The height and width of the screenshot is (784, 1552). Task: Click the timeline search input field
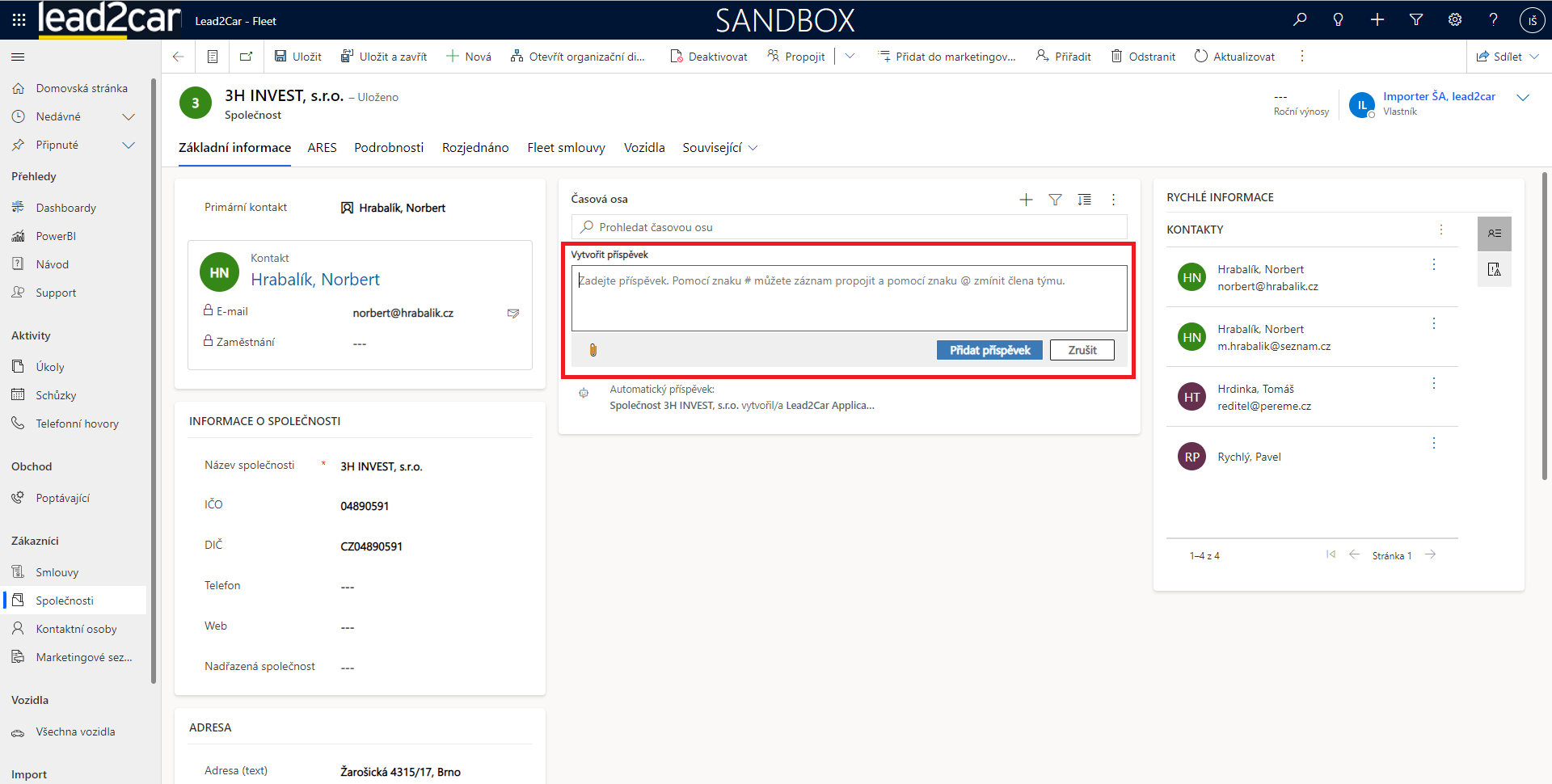(x=849, y=227)
